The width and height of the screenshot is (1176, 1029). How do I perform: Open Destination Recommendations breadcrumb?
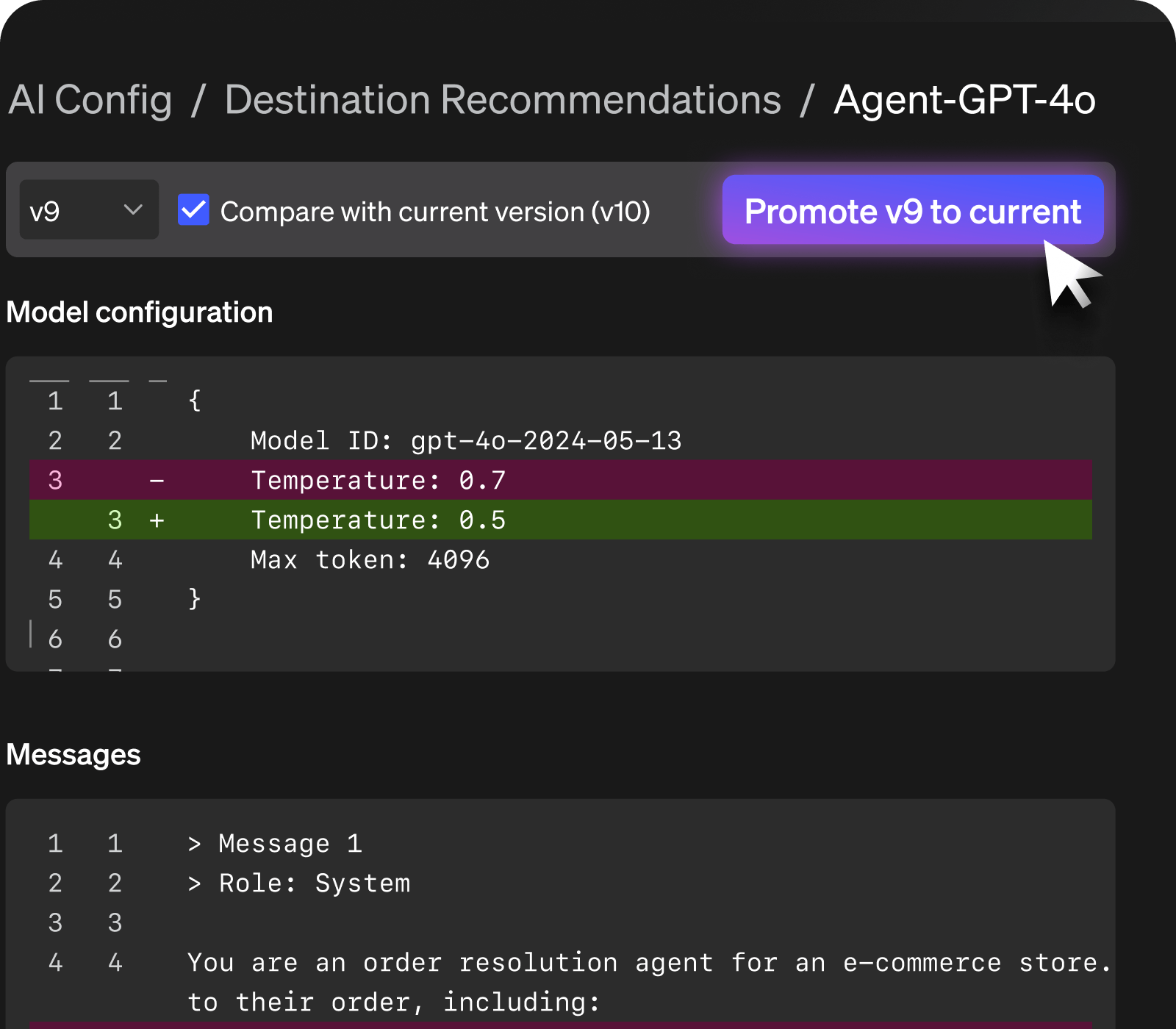[x=503, y=100]
